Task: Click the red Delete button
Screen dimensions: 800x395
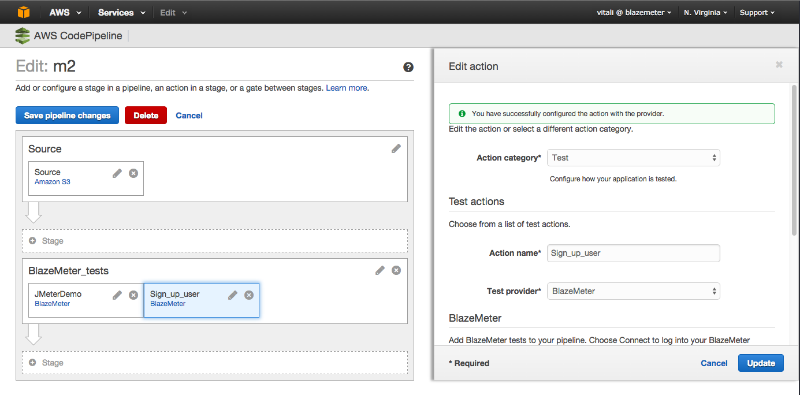Action: (x=146, y=115)
